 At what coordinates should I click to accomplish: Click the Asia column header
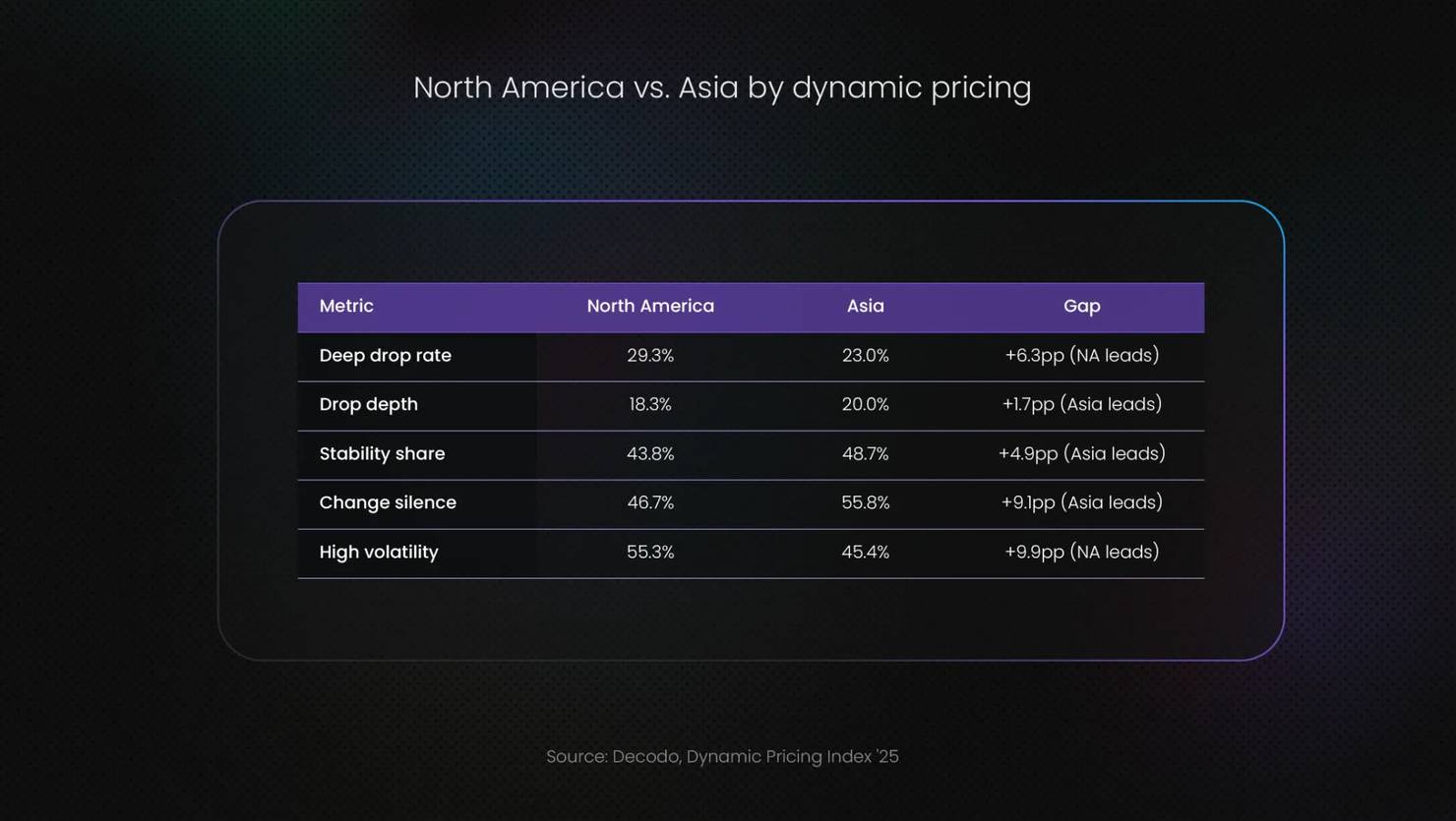[865, 306]
